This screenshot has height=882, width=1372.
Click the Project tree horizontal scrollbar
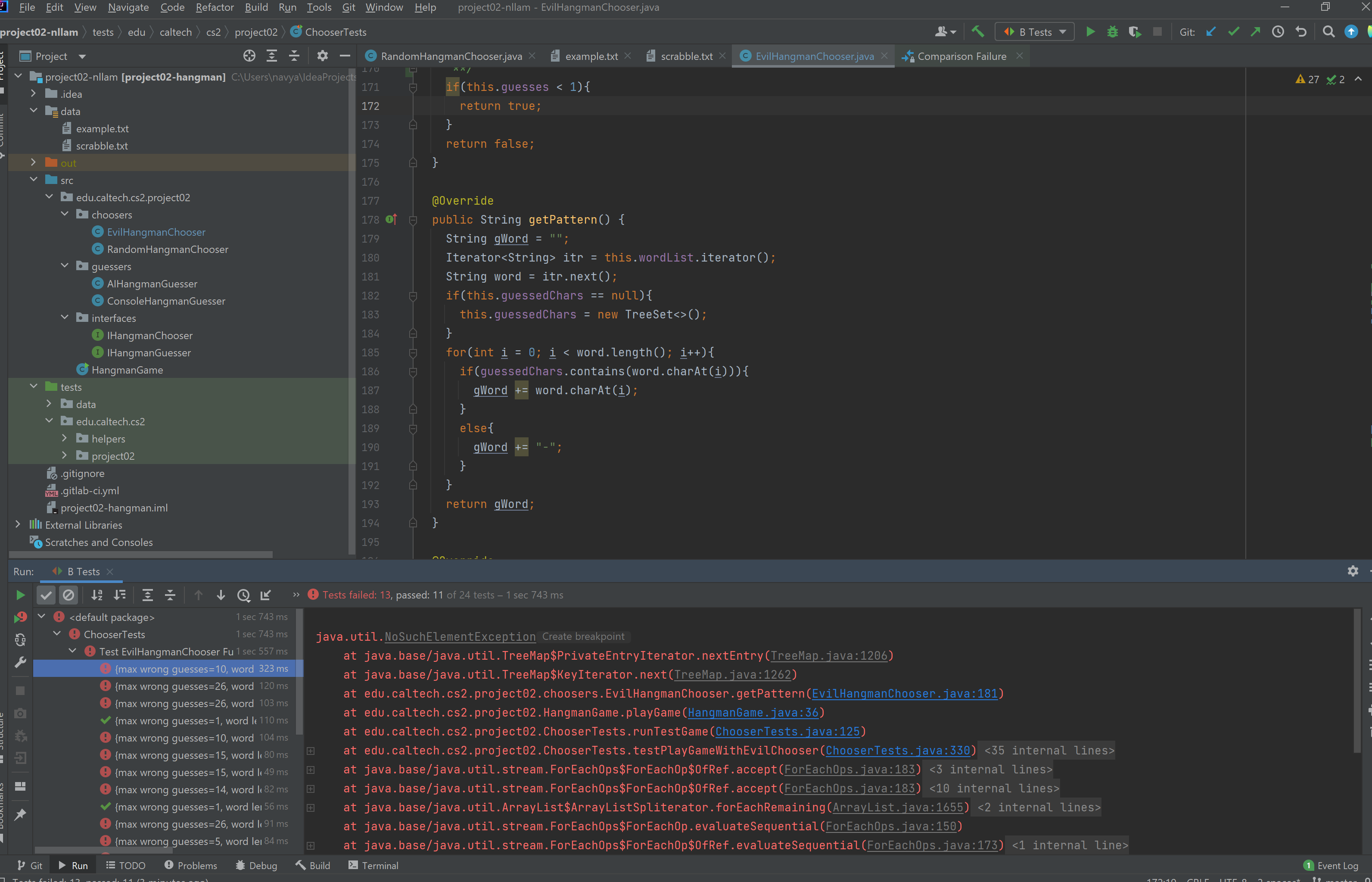click(140, 555)
